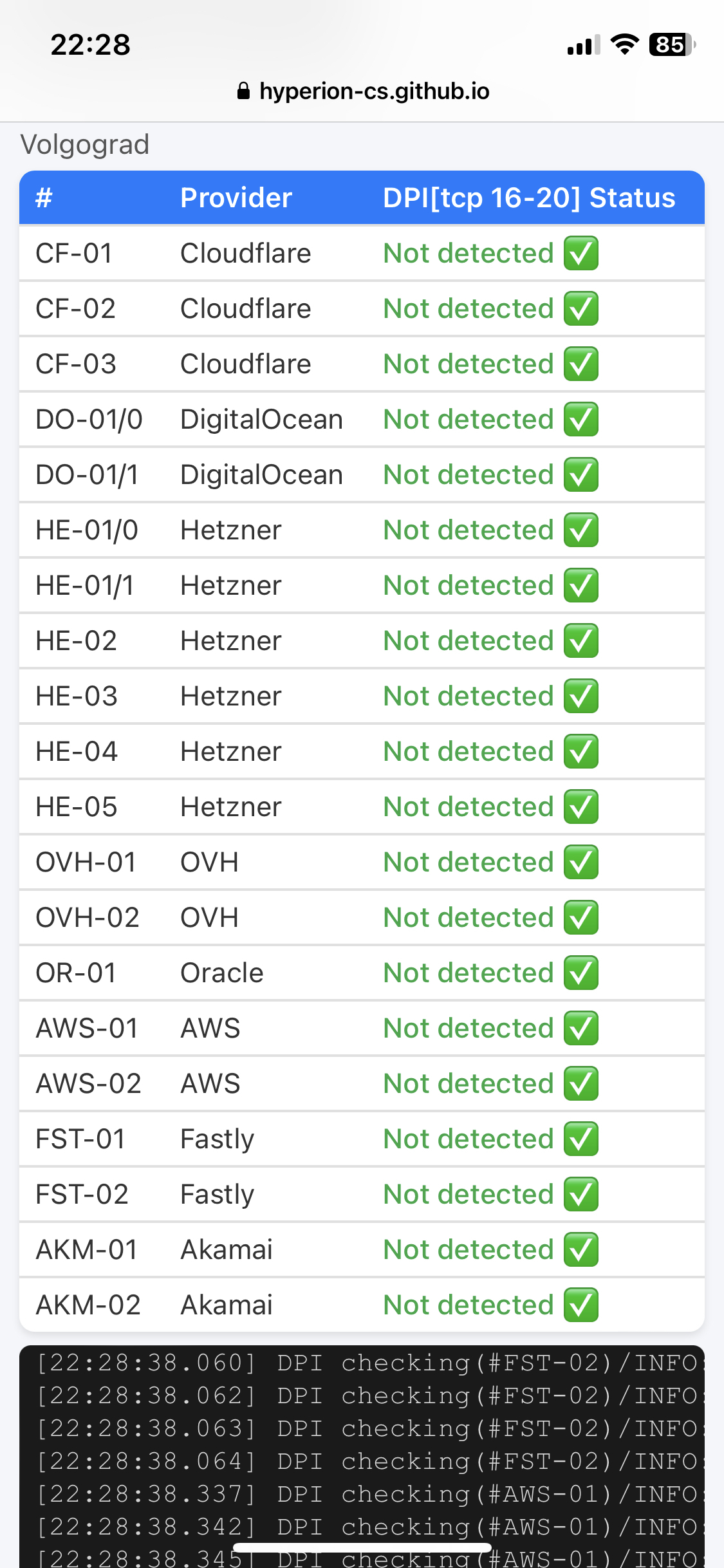This screenshot has height=1568, width=724.
Task: Tap the Provider column header
Action: [x=236, y=198]
